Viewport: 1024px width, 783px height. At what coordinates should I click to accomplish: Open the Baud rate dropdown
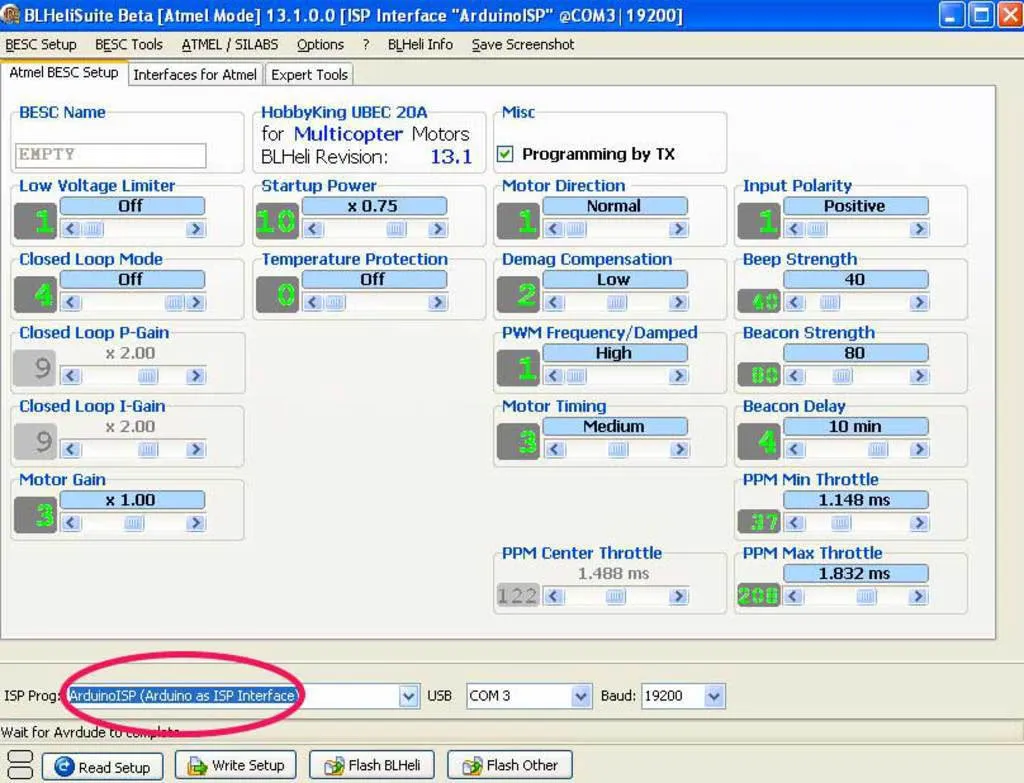click(x=713, y=696)
